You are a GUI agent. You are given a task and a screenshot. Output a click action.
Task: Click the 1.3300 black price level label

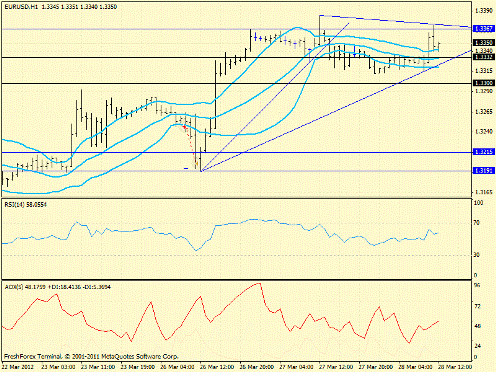tap(483, 83)
